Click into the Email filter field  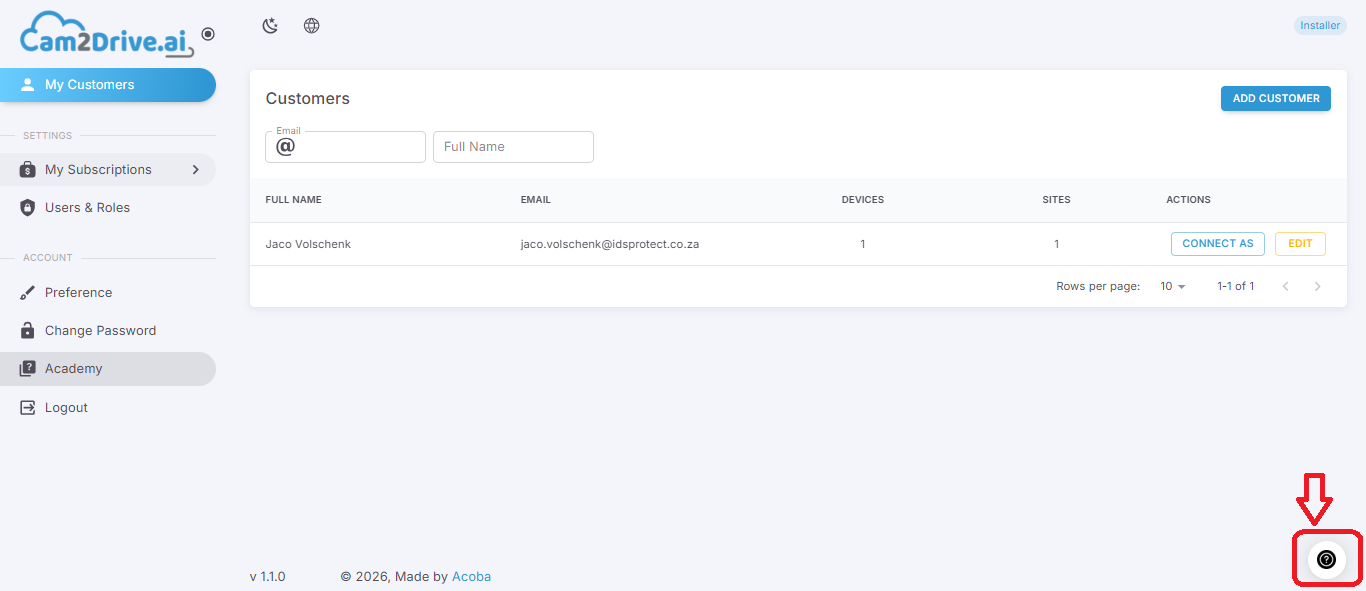pos(345,147)
